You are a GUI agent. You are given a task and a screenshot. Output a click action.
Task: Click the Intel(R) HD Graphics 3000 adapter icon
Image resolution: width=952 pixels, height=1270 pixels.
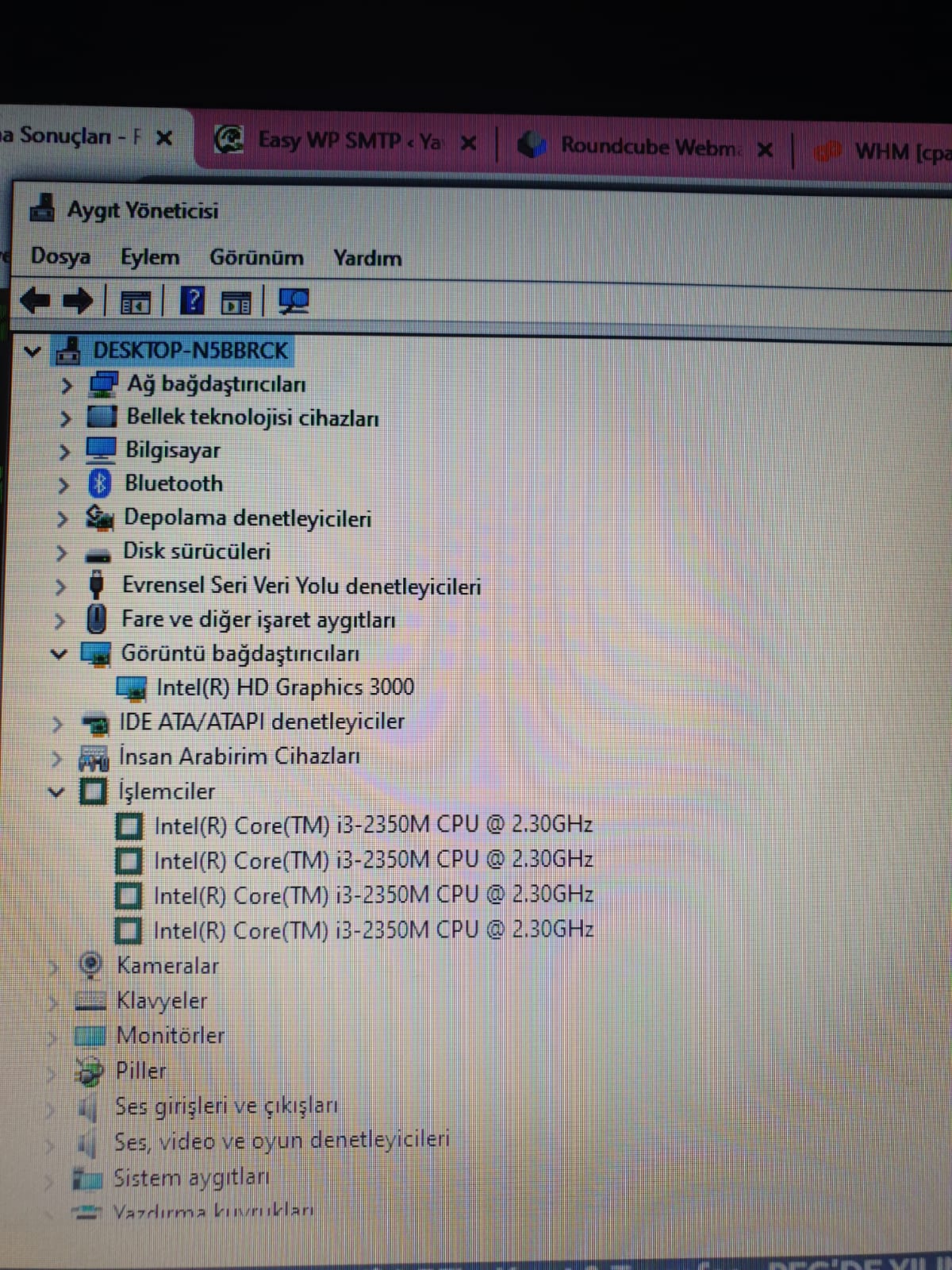[x=132, y=688]
